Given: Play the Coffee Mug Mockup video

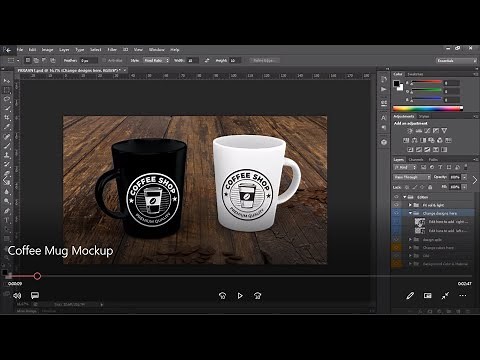Looking at the screenshot, I should [x=240, y=296].
